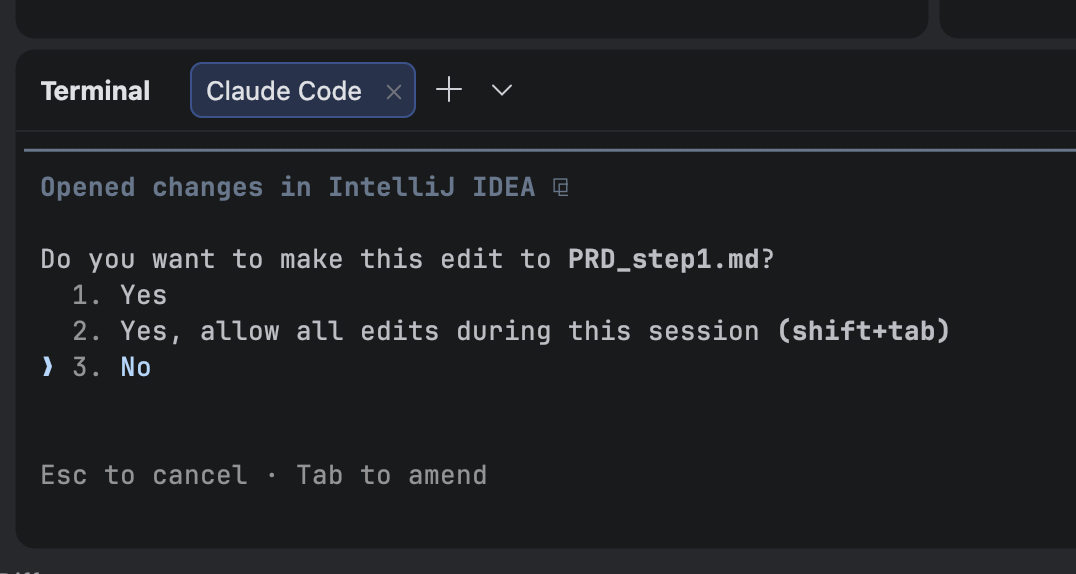
Task: Click the selection arrow beside option 3
Action: tap(47, 367)
